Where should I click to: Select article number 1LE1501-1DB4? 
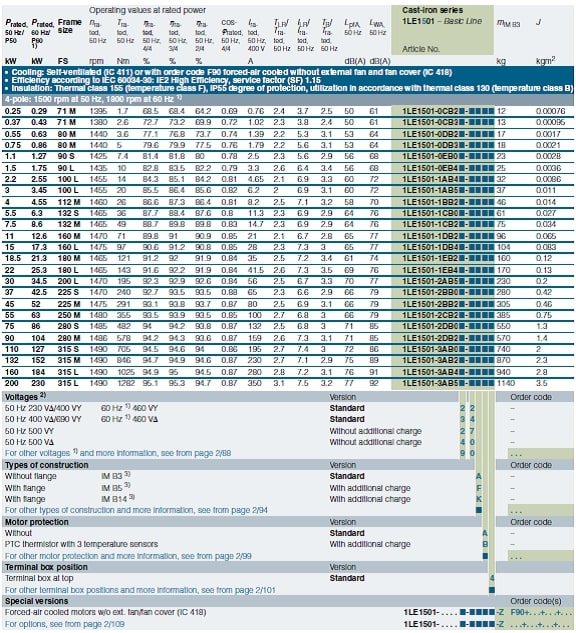point(430,247)
